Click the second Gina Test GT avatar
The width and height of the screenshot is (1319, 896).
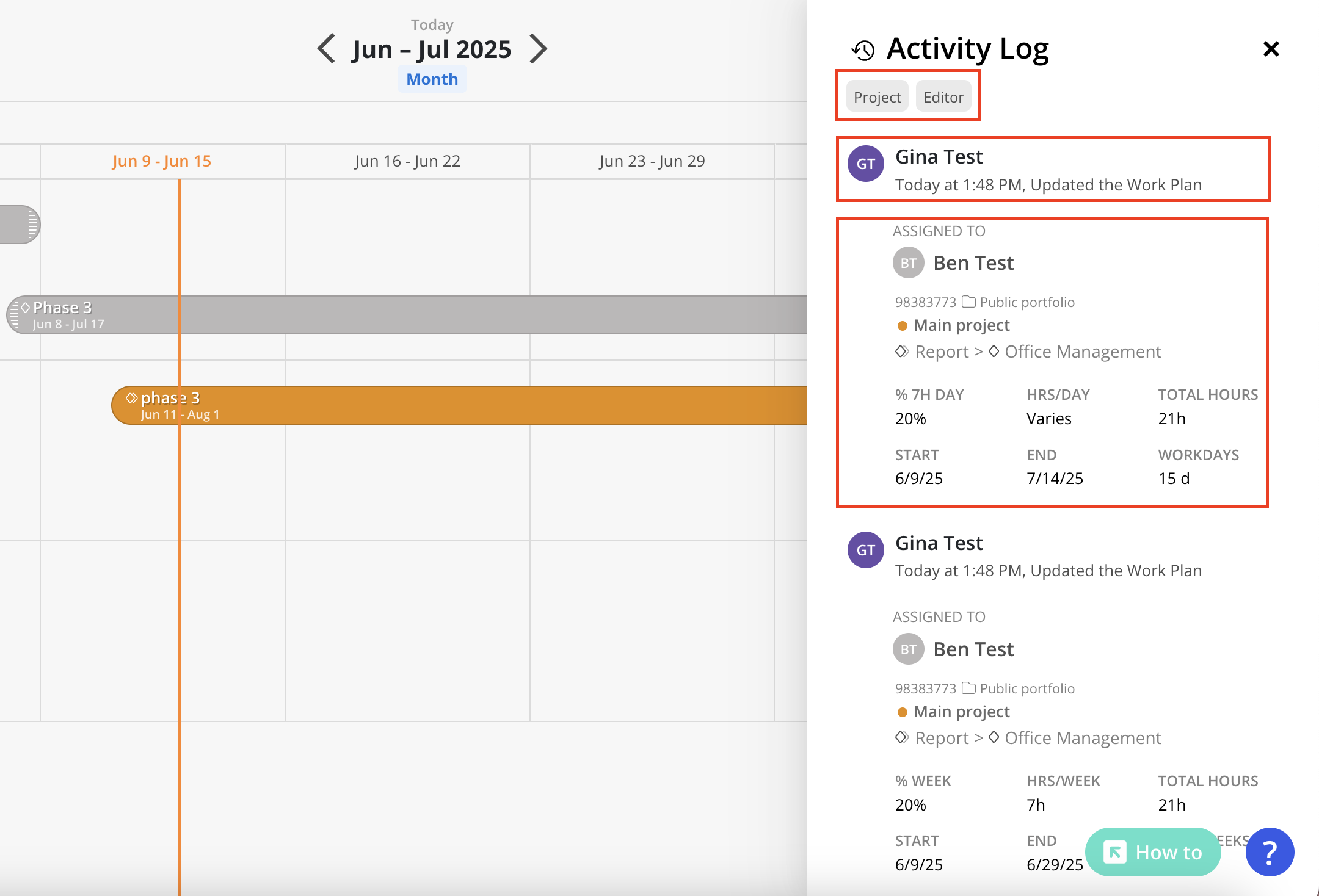pos(865,550)
